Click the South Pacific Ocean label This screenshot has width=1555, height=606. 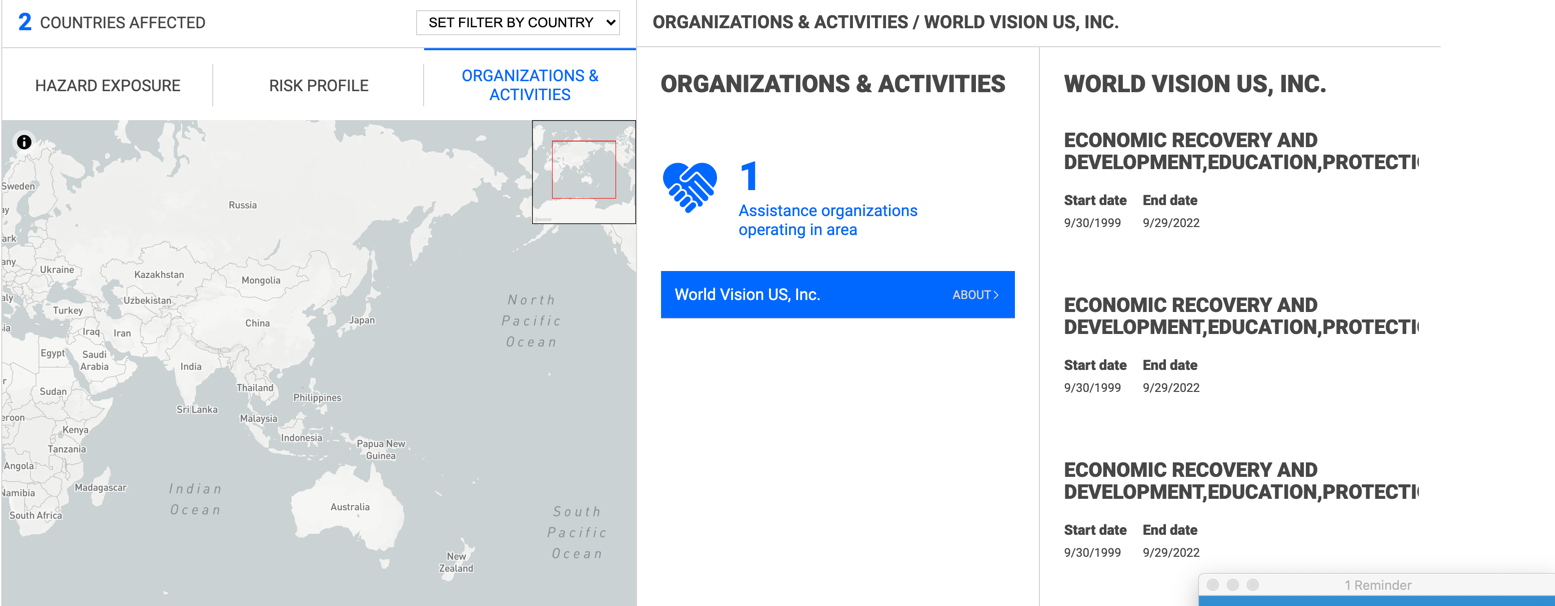(x=577, y=532)
